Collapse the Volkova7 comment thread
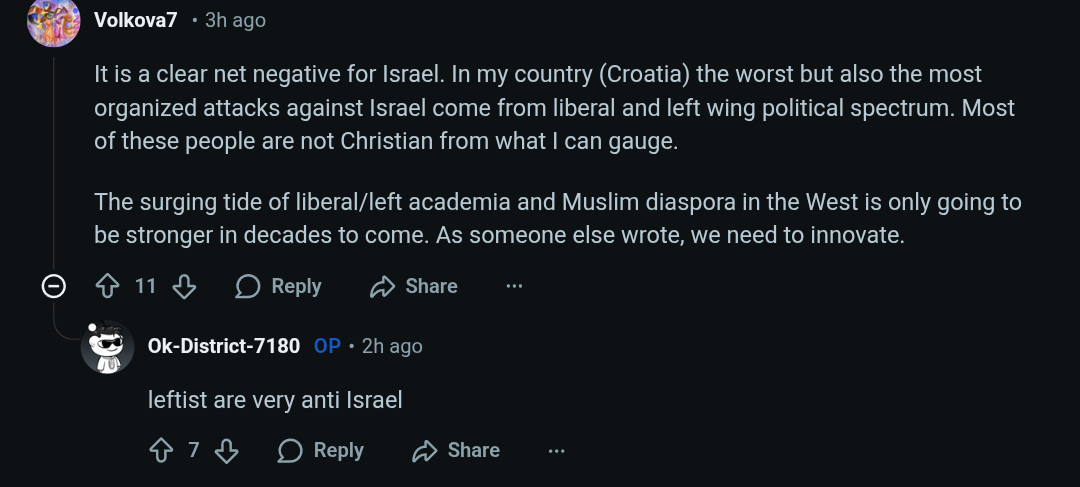The image size is (1080, 487). (53, 287)
